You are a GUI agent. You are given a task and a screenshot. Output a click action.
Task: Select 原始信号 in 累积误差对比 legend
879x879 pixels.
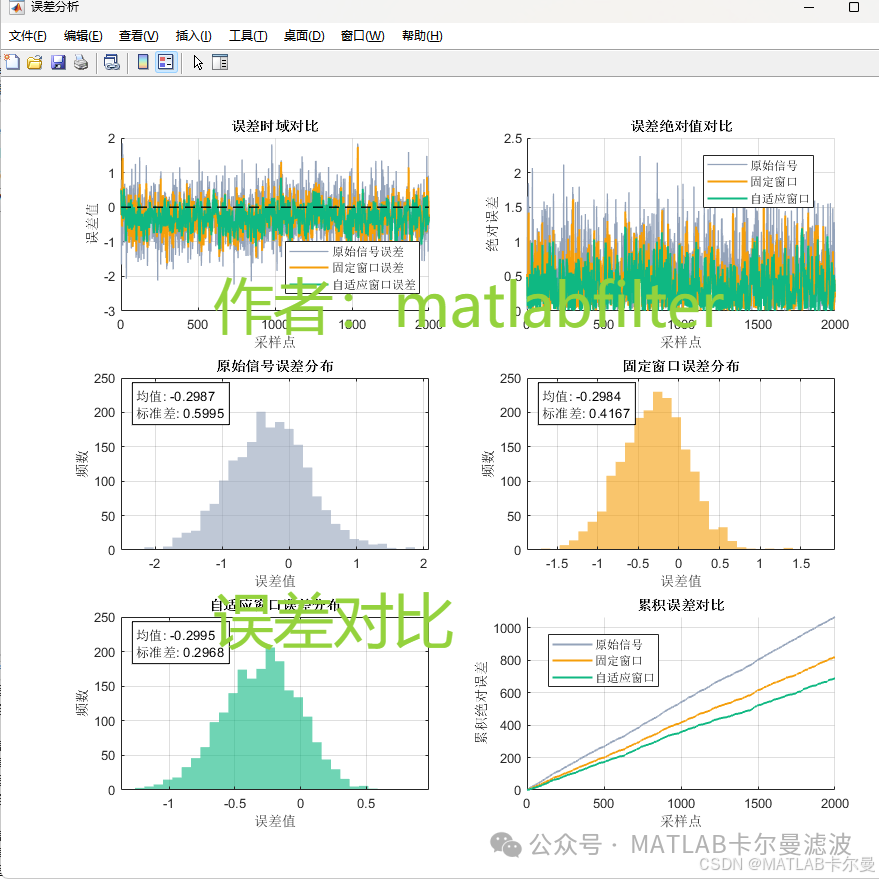(x=619, y=644)
